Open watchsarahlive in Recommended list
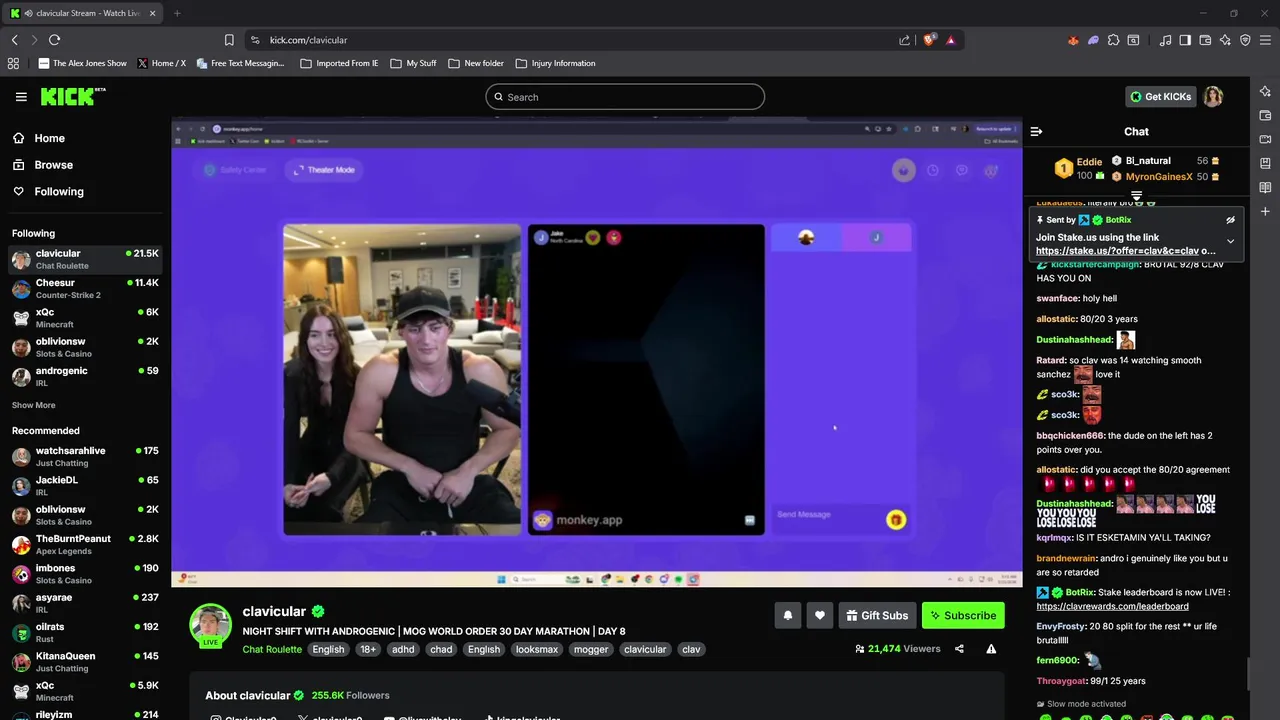This screenshot has width=1280, height=720. pyautogui.click(x=85, y=456)
